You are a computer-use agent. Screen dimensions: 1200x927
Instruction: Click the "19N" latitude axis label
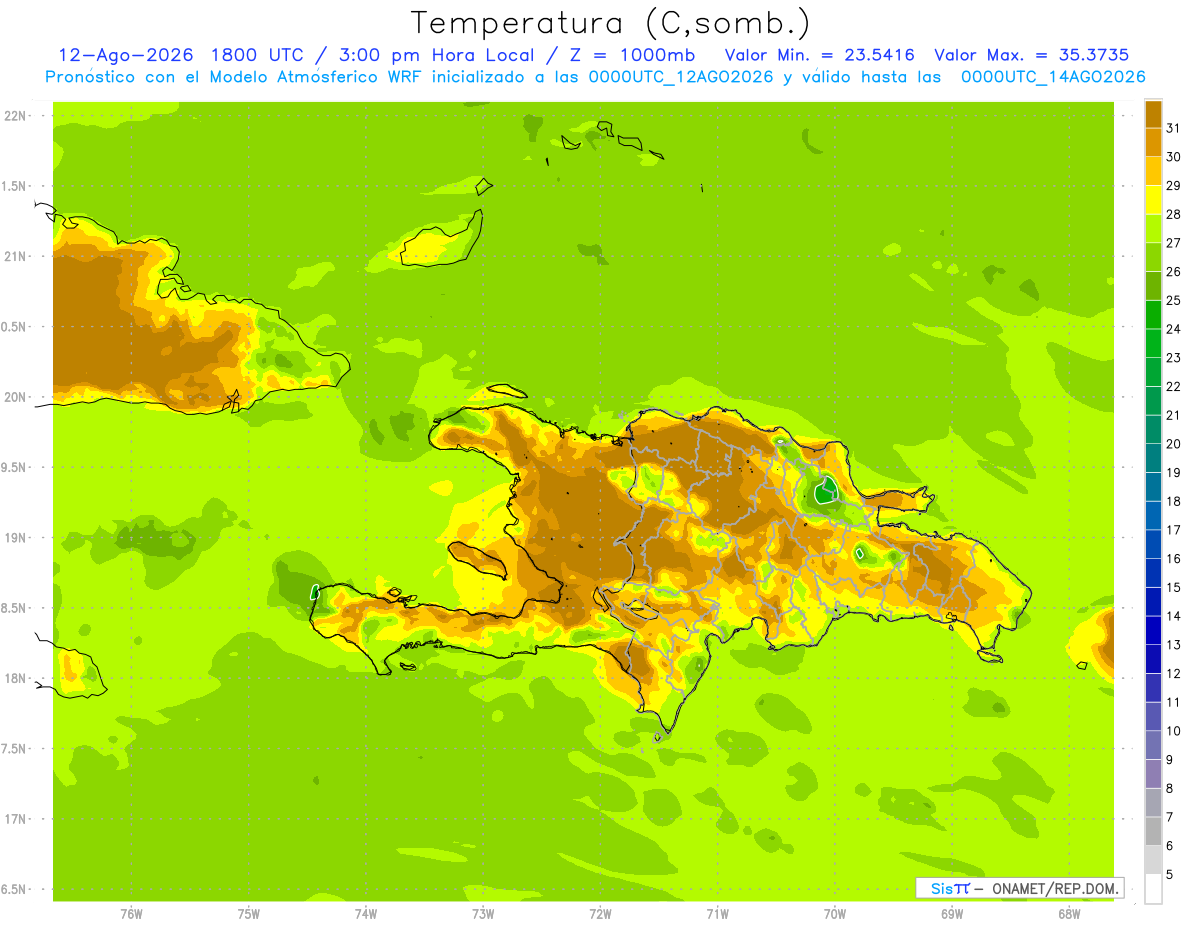[x=15, y=538]
